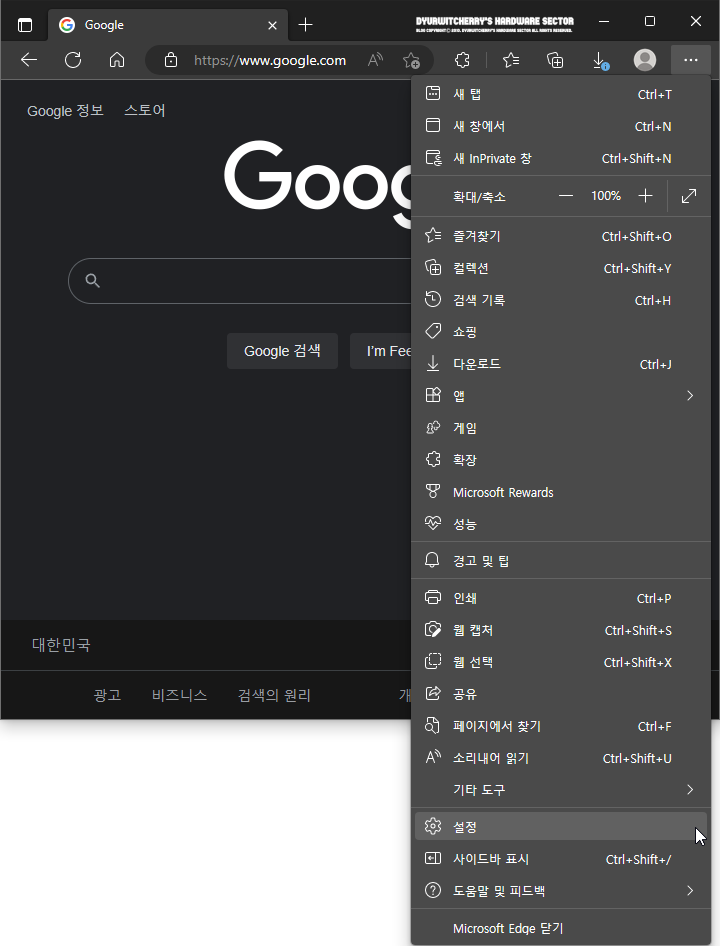
Task: Select the Google tab
Action: (x=168, y=25)
